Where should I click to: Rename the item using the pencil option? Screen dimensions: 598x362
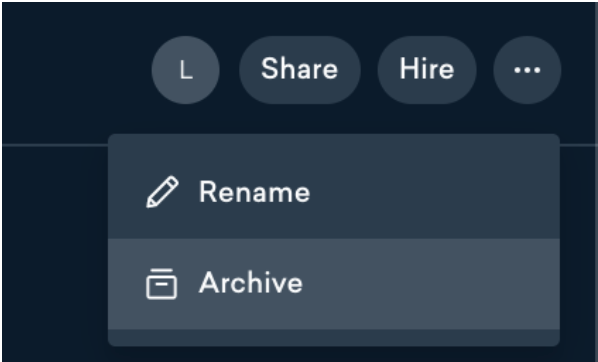tap(334, 192)
